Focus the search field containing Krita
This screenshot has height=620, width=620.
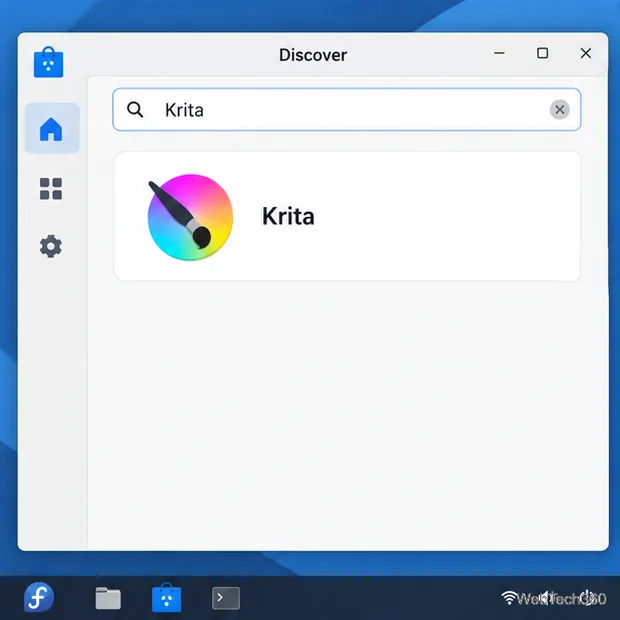pyautogui.click(x=346, y=110)
